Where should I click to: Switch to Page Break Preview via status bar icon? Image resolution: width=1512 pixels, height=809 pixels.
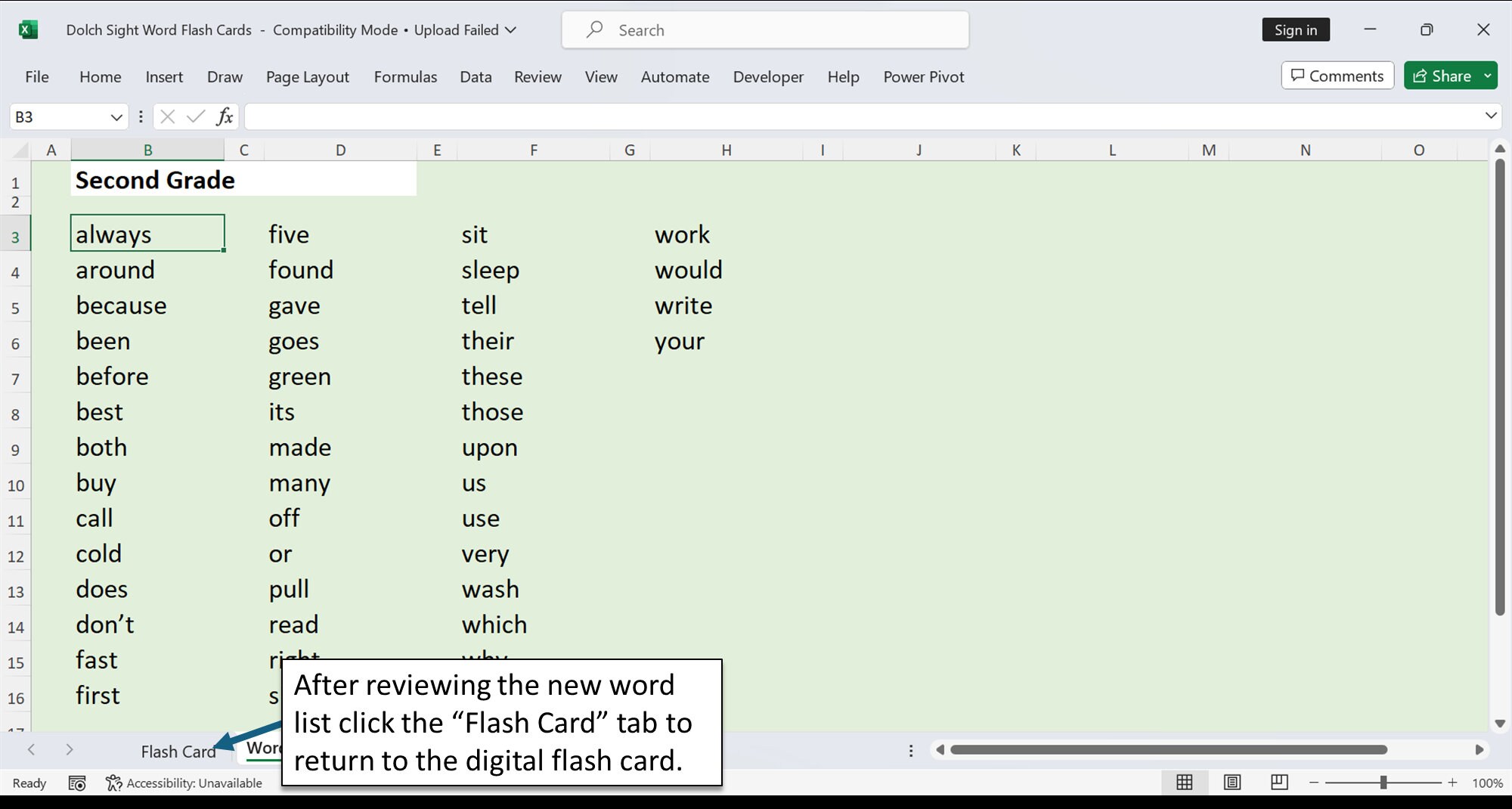point(1278,783)
